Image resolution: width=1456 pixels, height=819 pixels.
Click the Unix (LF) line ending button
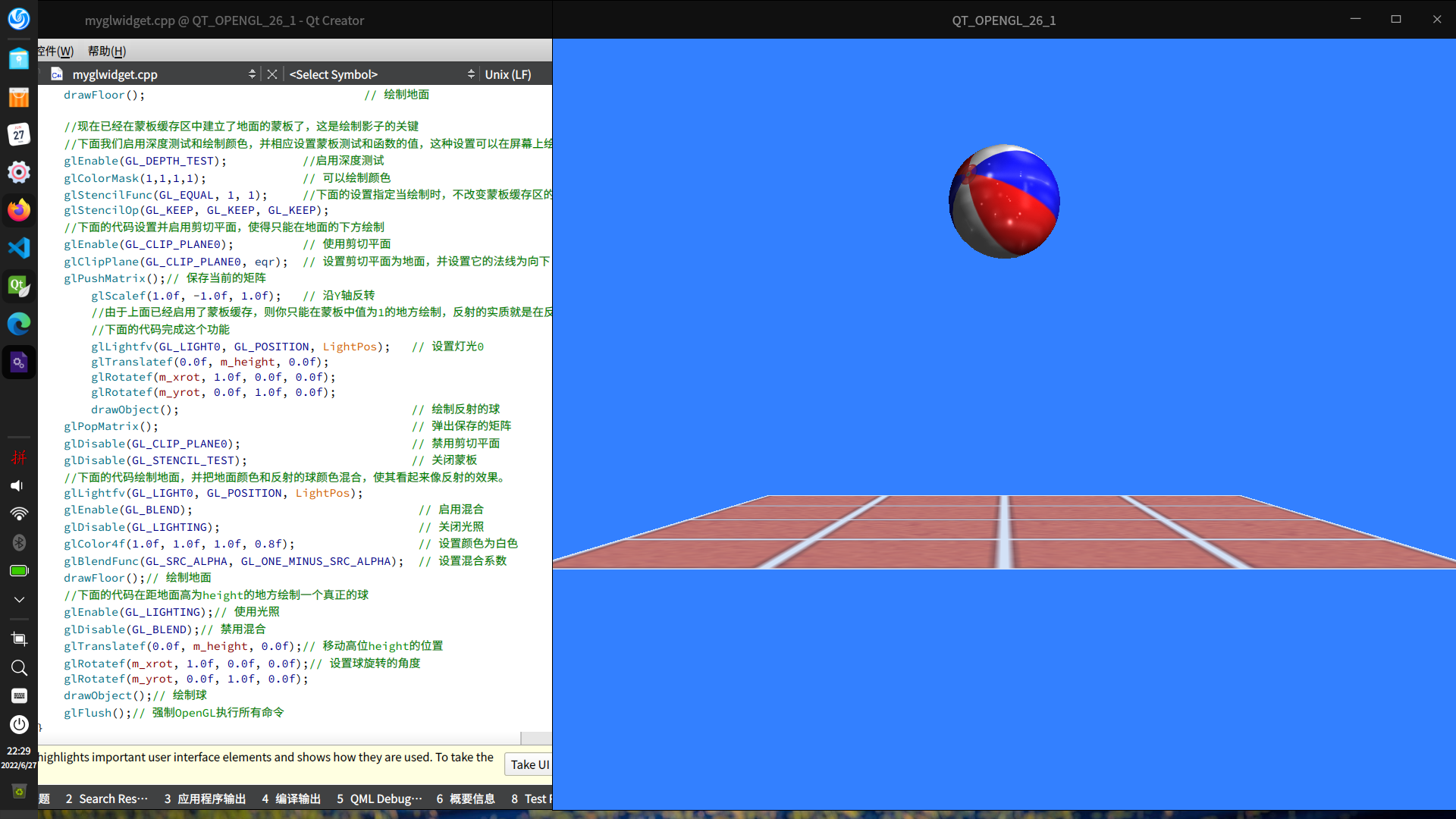[x=507, y=74]
